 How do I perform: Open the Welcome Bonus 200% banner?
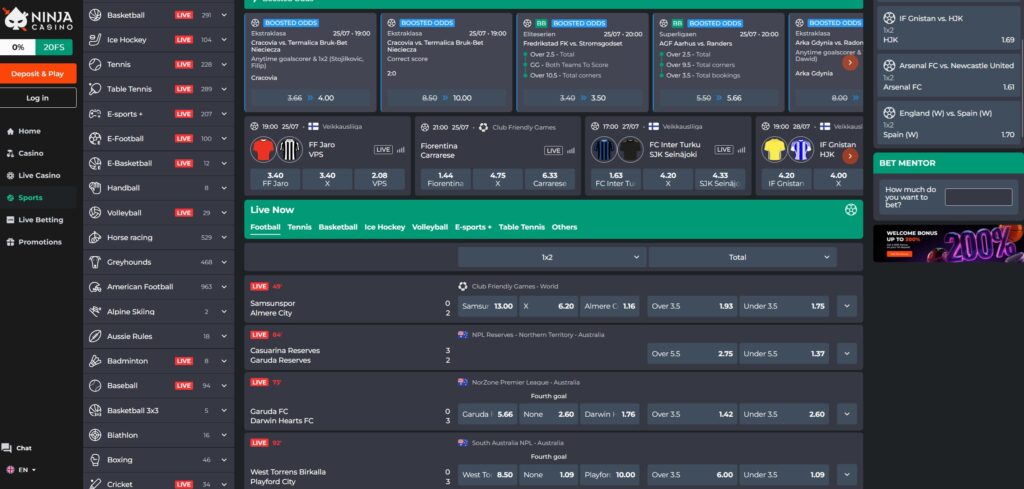(x=948, y=244)
